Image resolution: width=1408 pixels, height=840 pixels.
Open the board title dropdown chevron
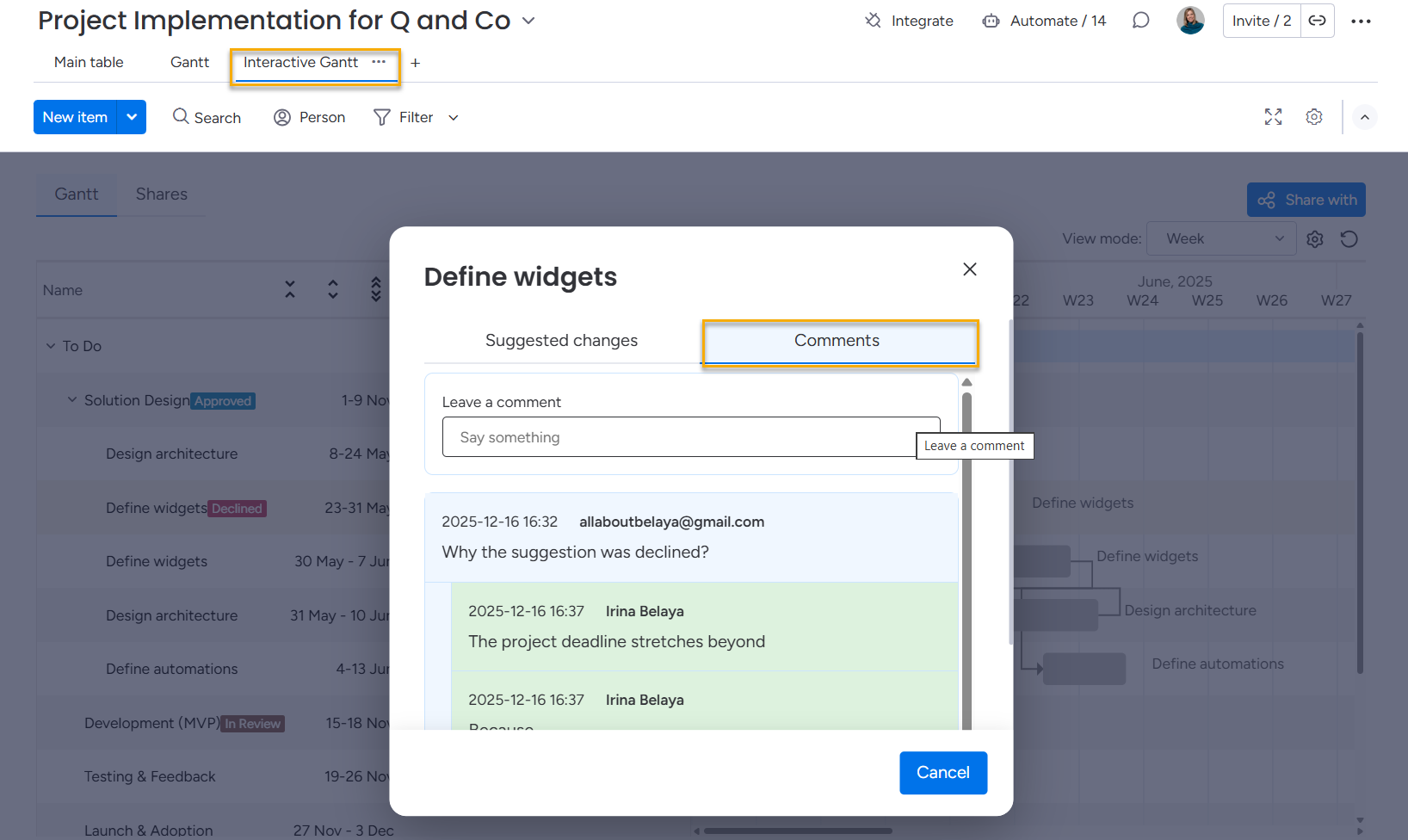[528, 21]
